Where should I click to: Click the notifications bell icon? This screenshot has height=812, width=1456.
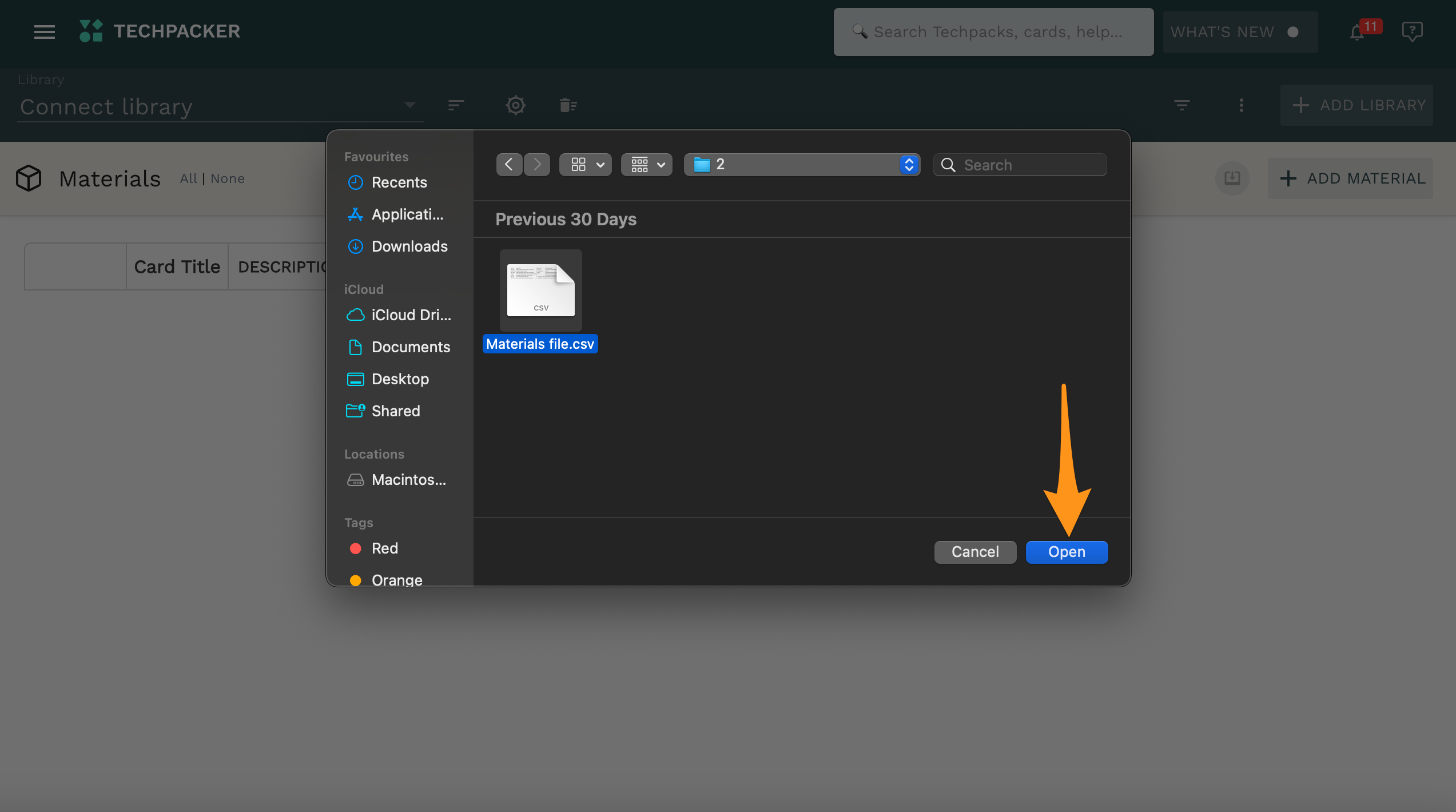coord(1357,33)
